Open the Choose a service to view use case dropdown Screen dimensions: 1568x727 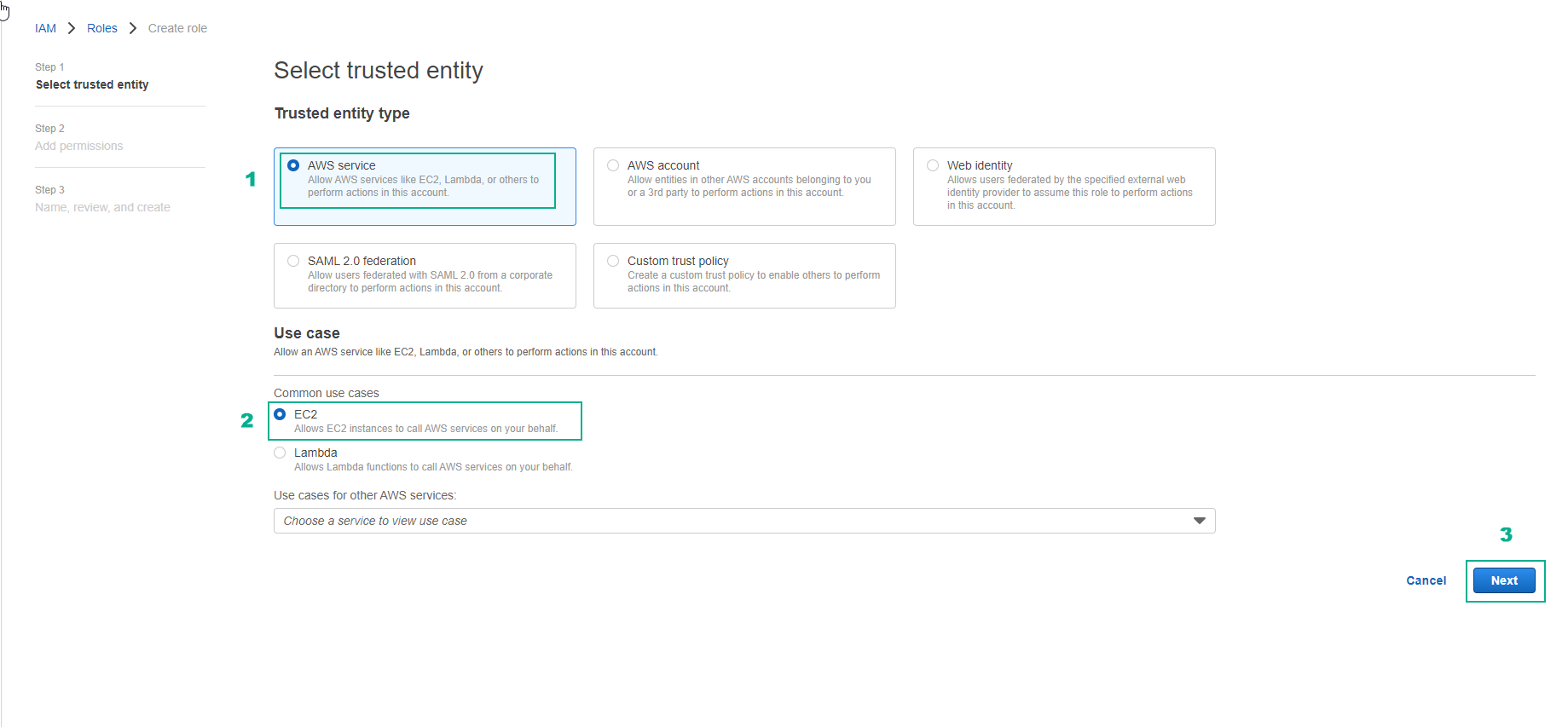click(744, 521)
